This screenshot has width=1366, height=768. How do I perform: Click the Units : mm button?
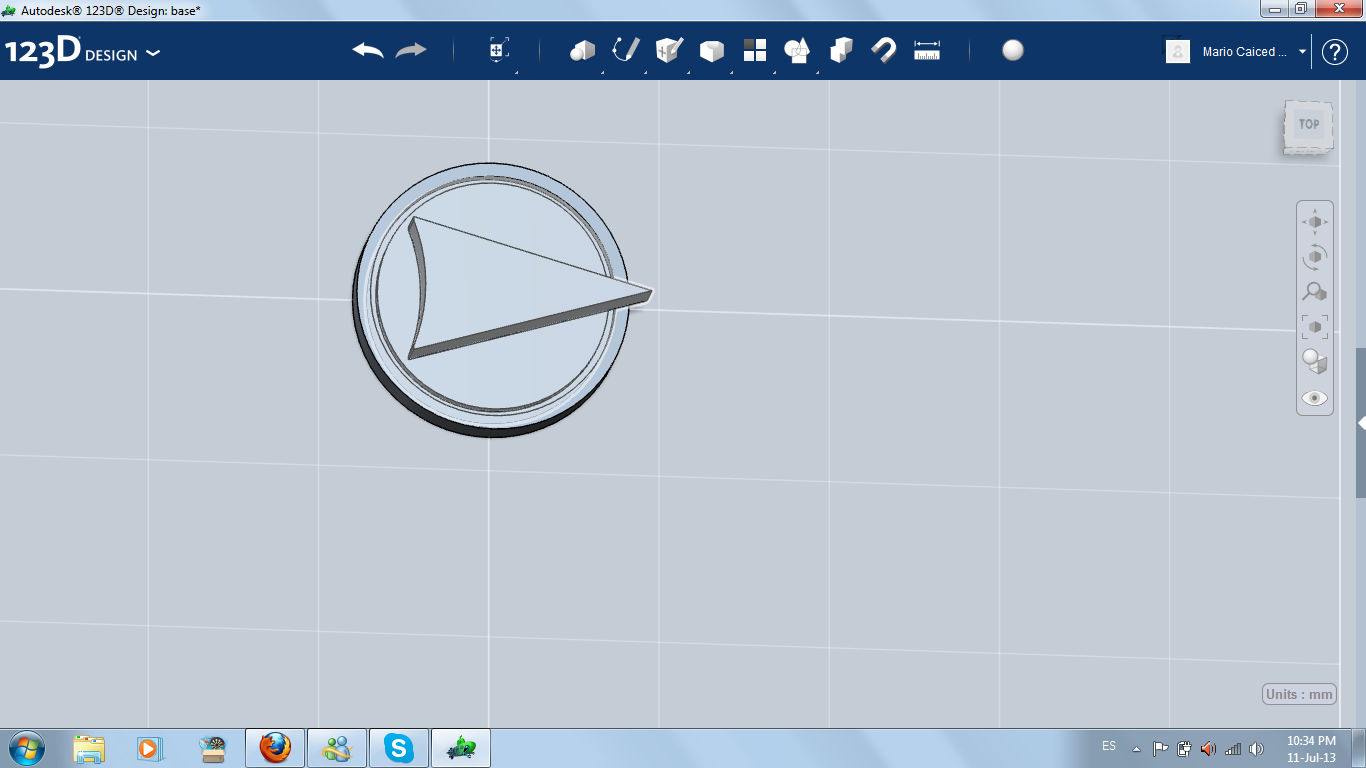pyautogui.click(x=1300, y=694)
